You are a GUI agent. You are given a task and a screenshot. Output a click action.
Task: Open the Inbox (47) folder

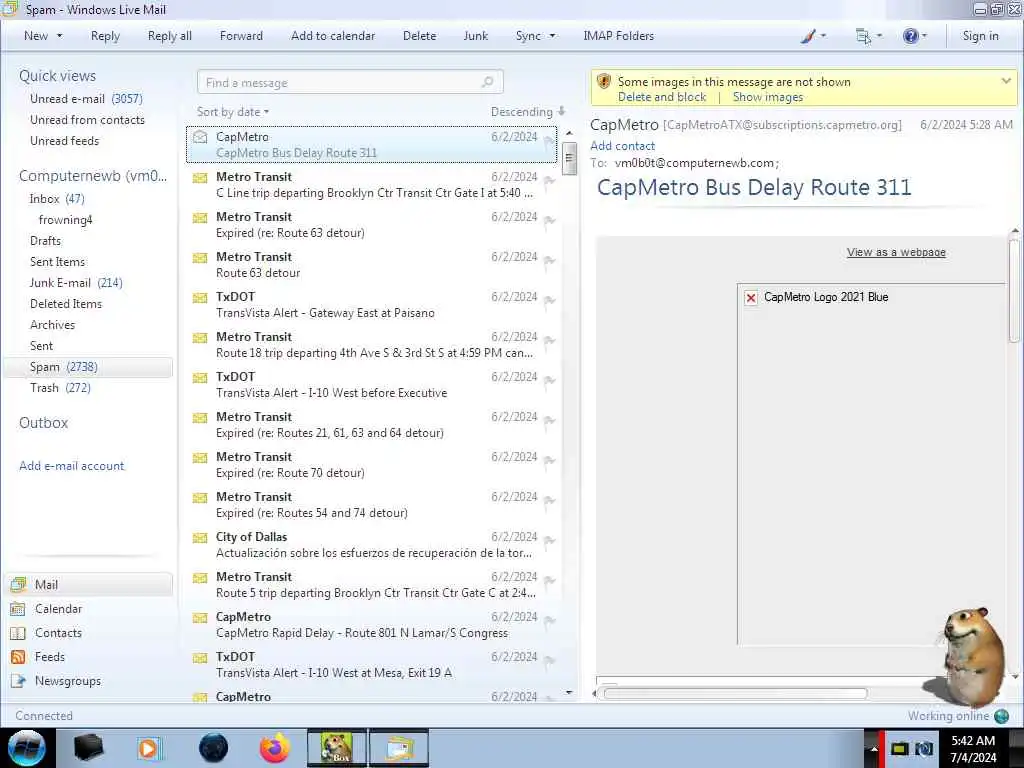pyautogui.click(x=57, y=199)
